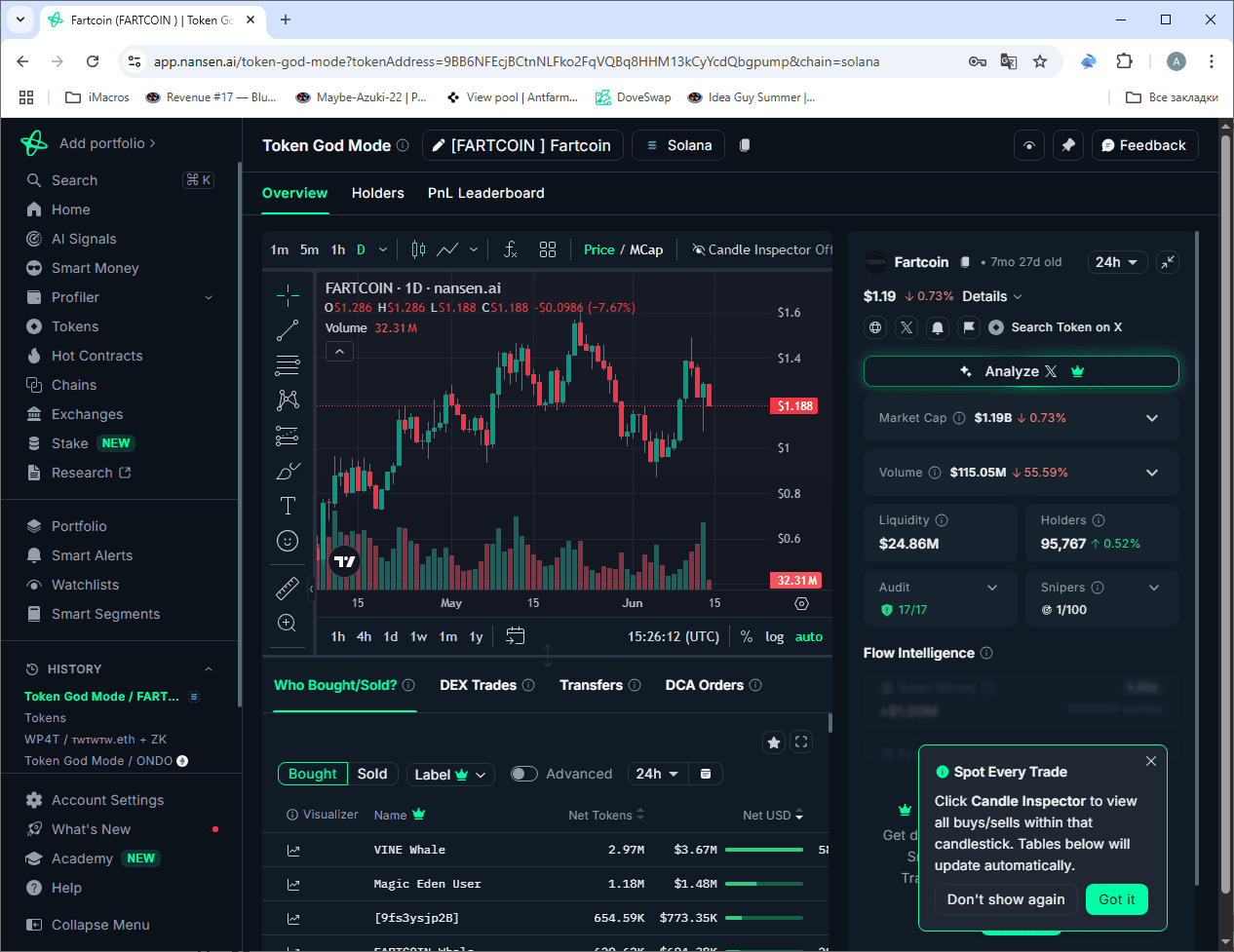Select the chart pattern drawing tool

pos(288,400)
